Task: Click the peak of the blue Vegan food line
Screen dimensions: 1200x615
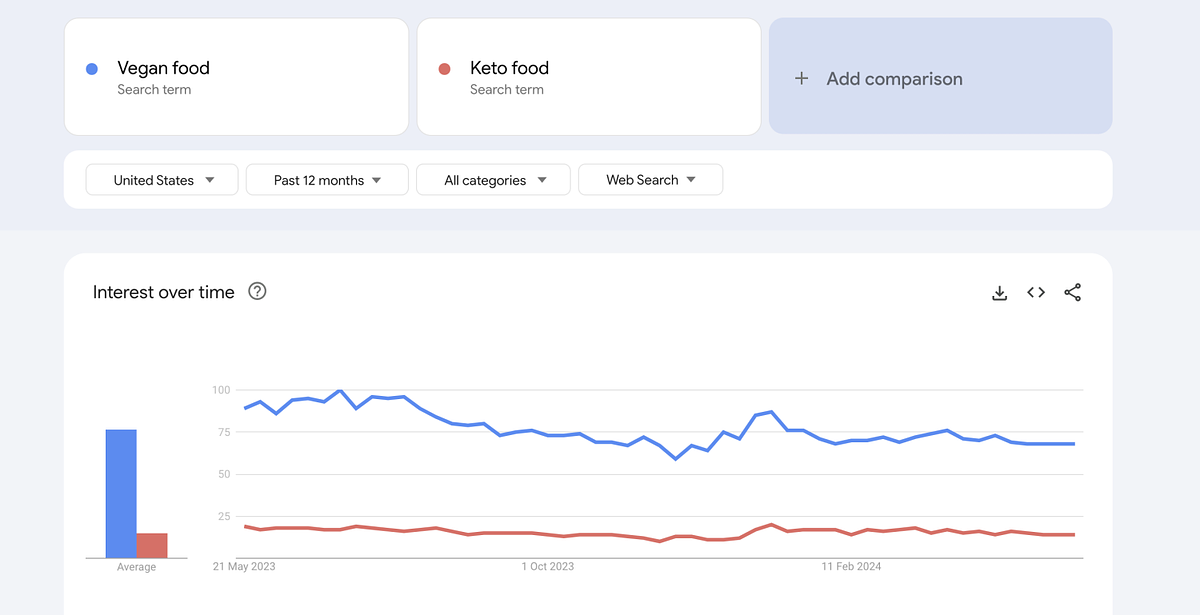Action: click(340, 392)
